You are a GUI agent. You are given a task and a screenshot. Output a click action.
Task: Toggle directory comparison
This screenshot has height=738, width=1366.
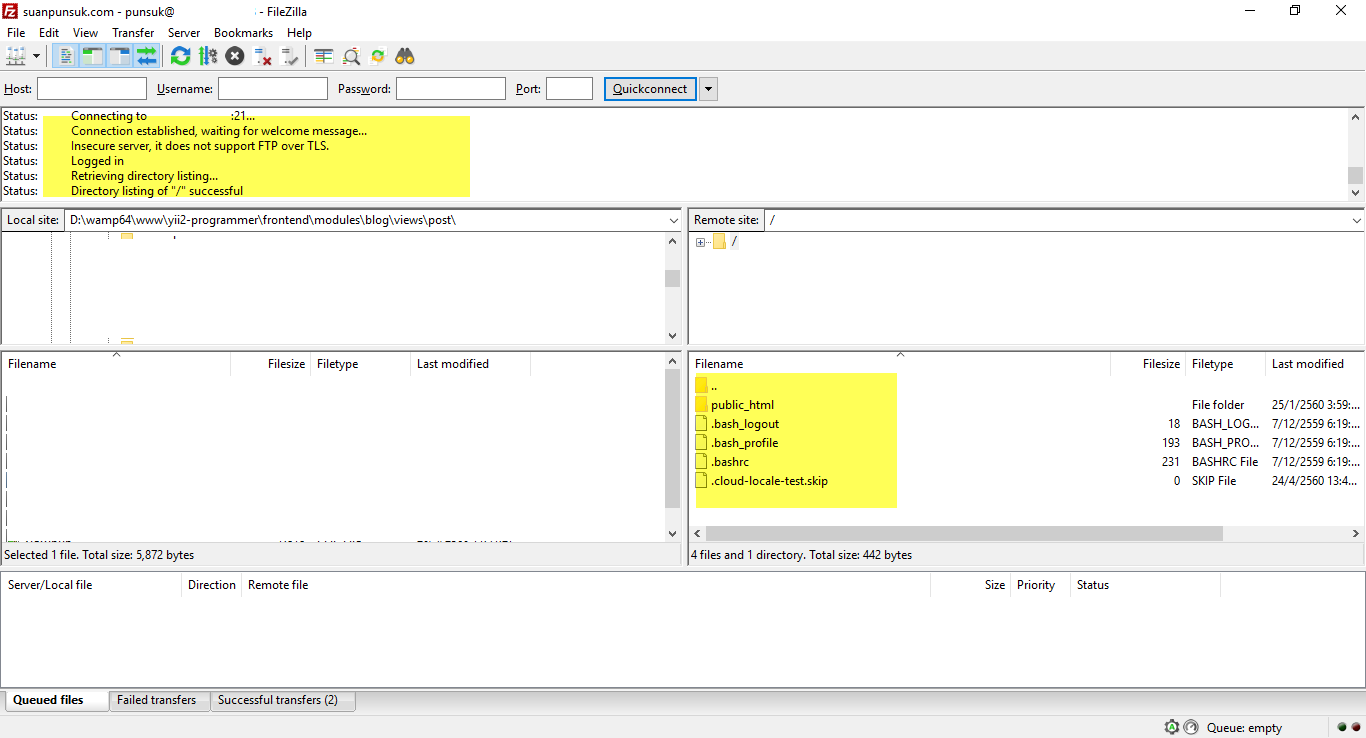point(351,56)
